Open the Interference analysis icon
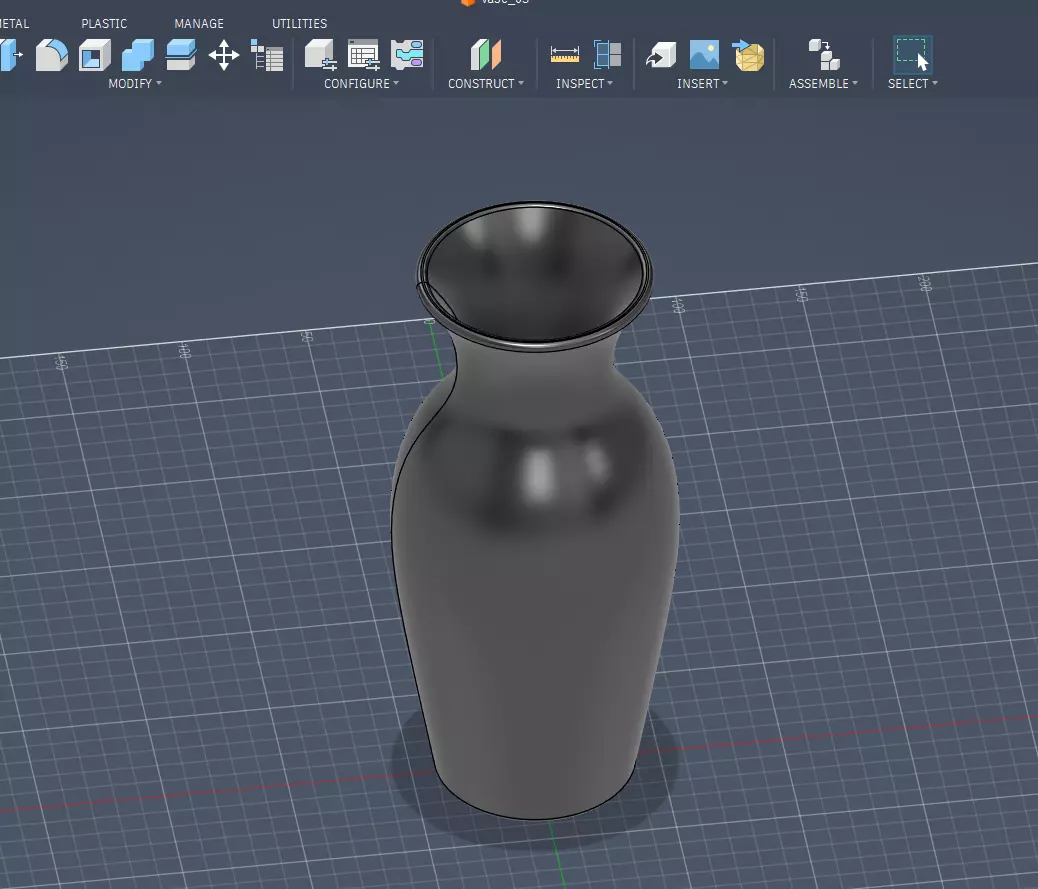 607,55
